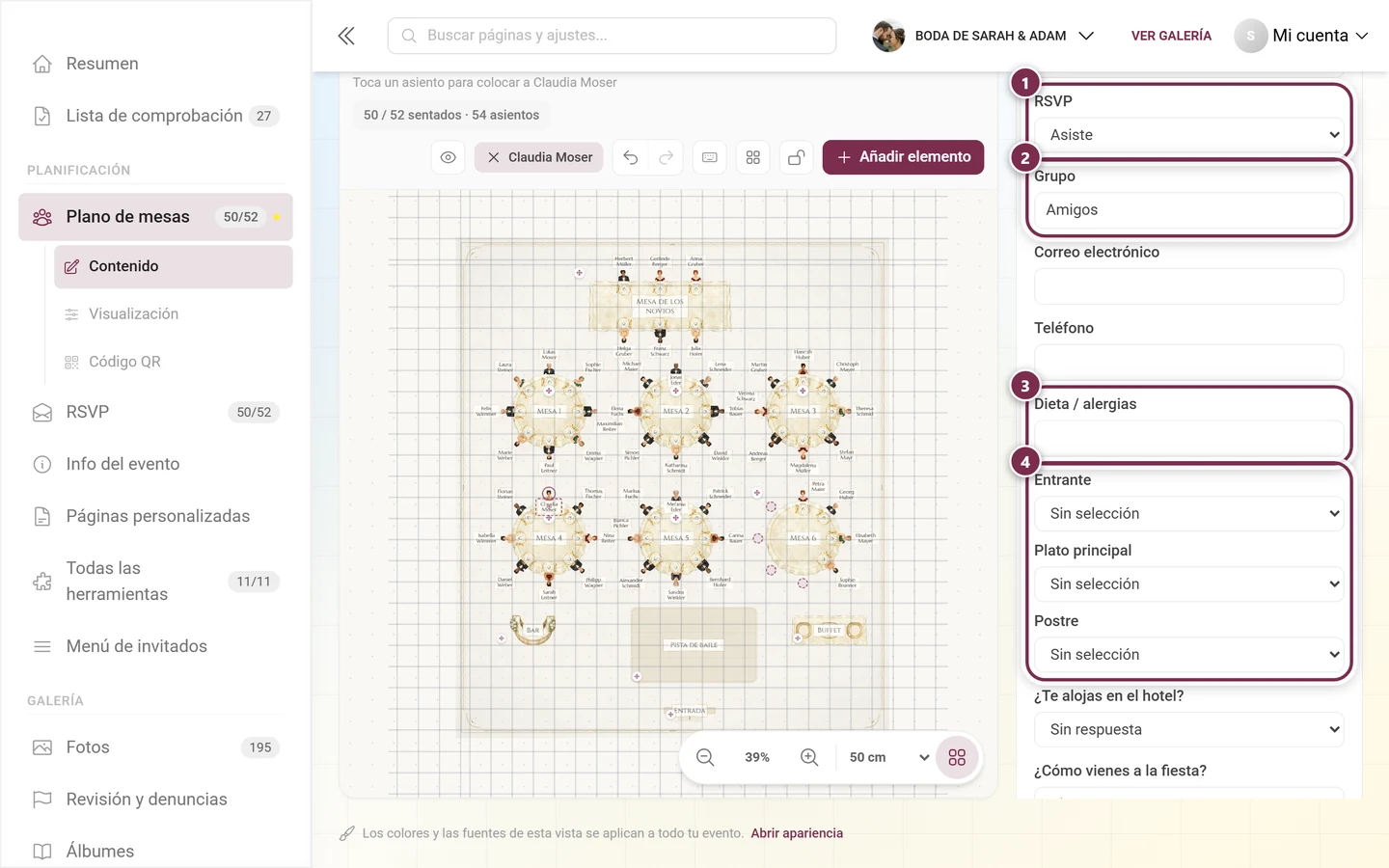Screen dimensions: 1389x868
Task: Open Revisión y denuncias
Action: tap(155, 800)
